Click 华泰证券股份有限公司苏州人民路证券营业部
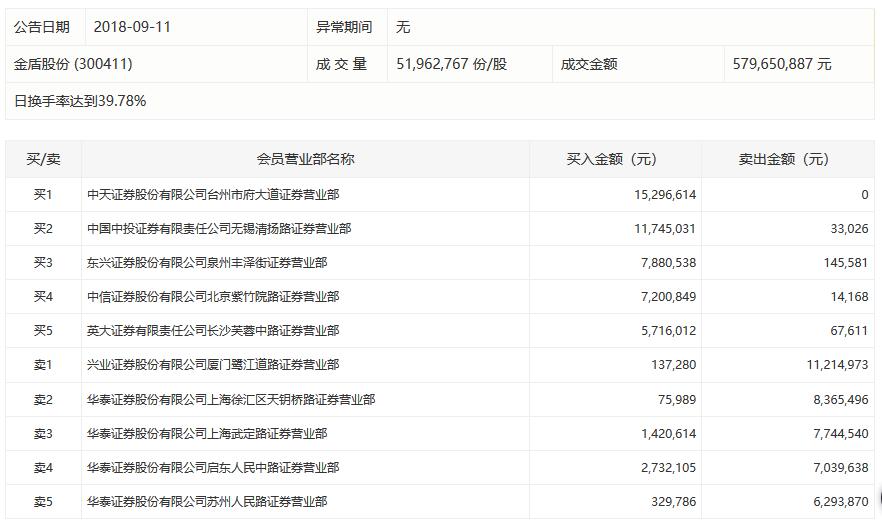The height and width of the screenshot is (528, 882). click(207, 502)
